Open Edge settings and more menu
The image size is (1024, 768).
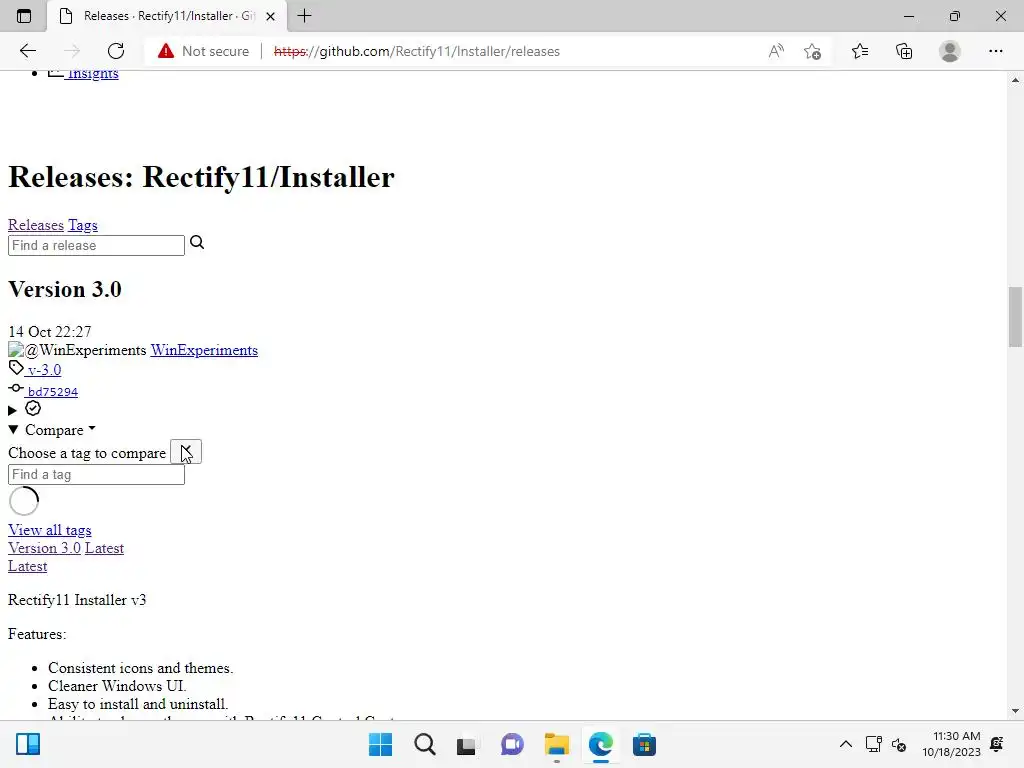coord(995,51)
